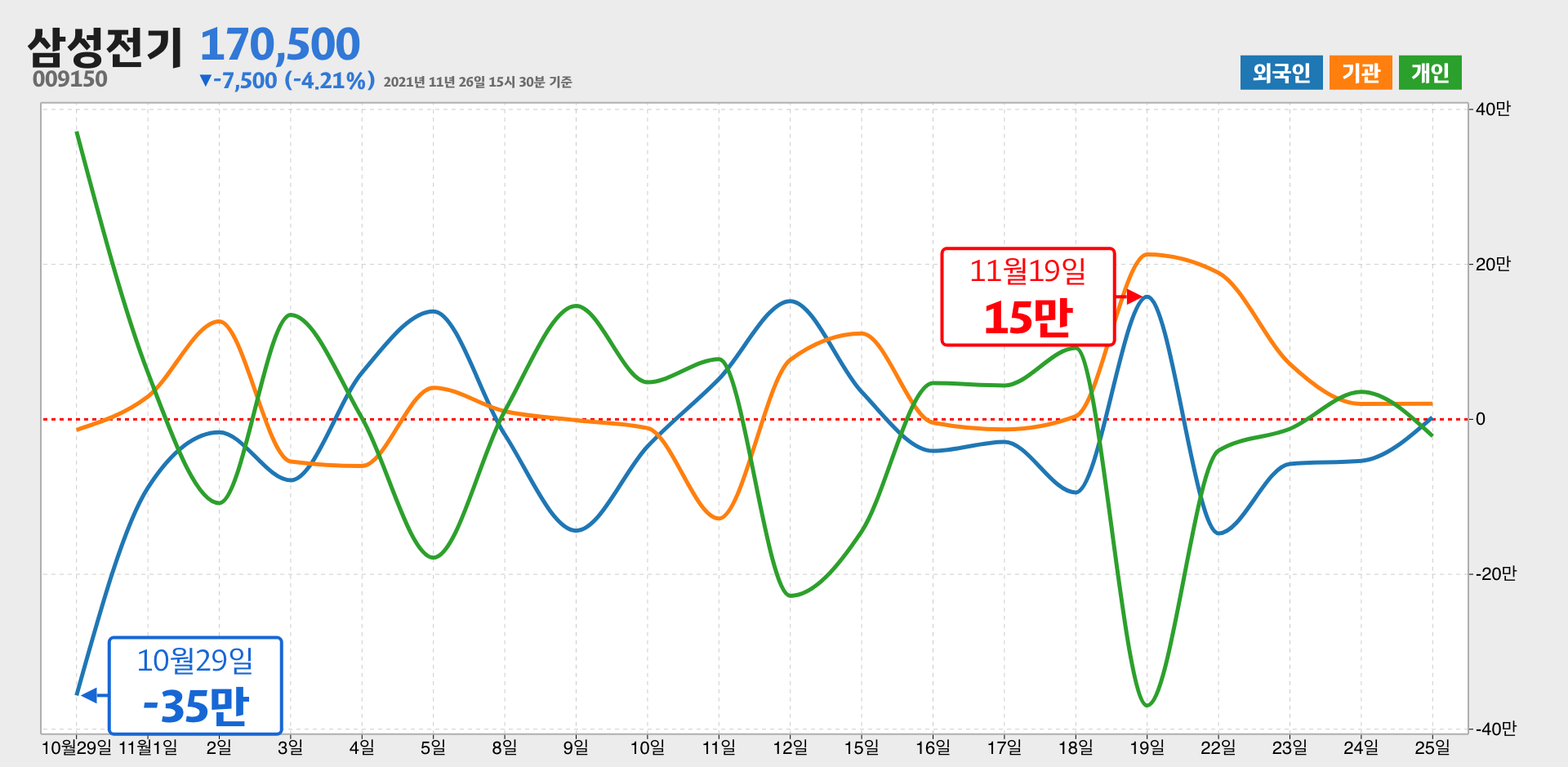Click the green line start at 10월29일

coord(77,132)
